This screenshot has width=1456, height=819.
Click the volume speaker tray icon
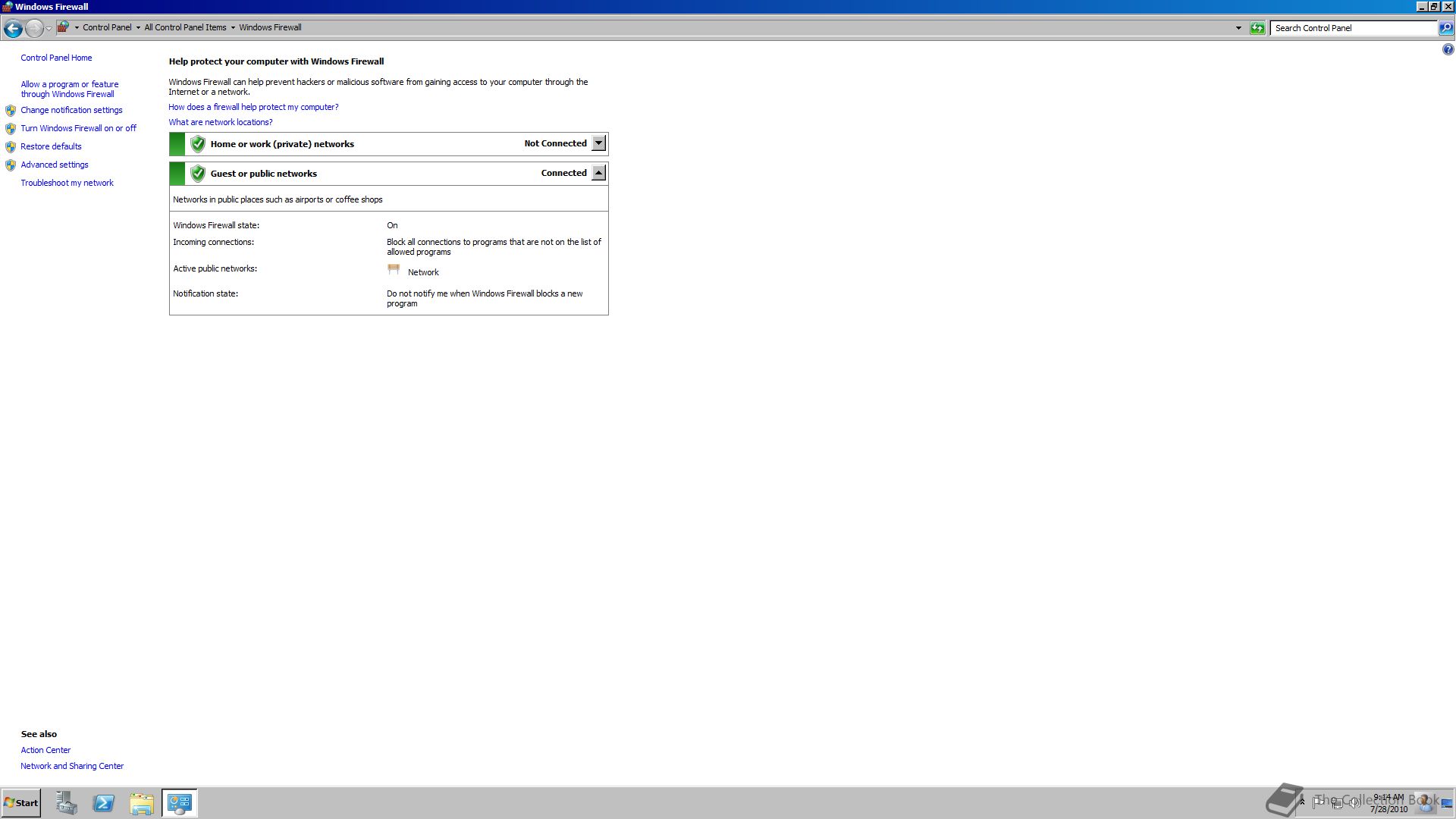pyautogui.click(x=1354, y=803)
